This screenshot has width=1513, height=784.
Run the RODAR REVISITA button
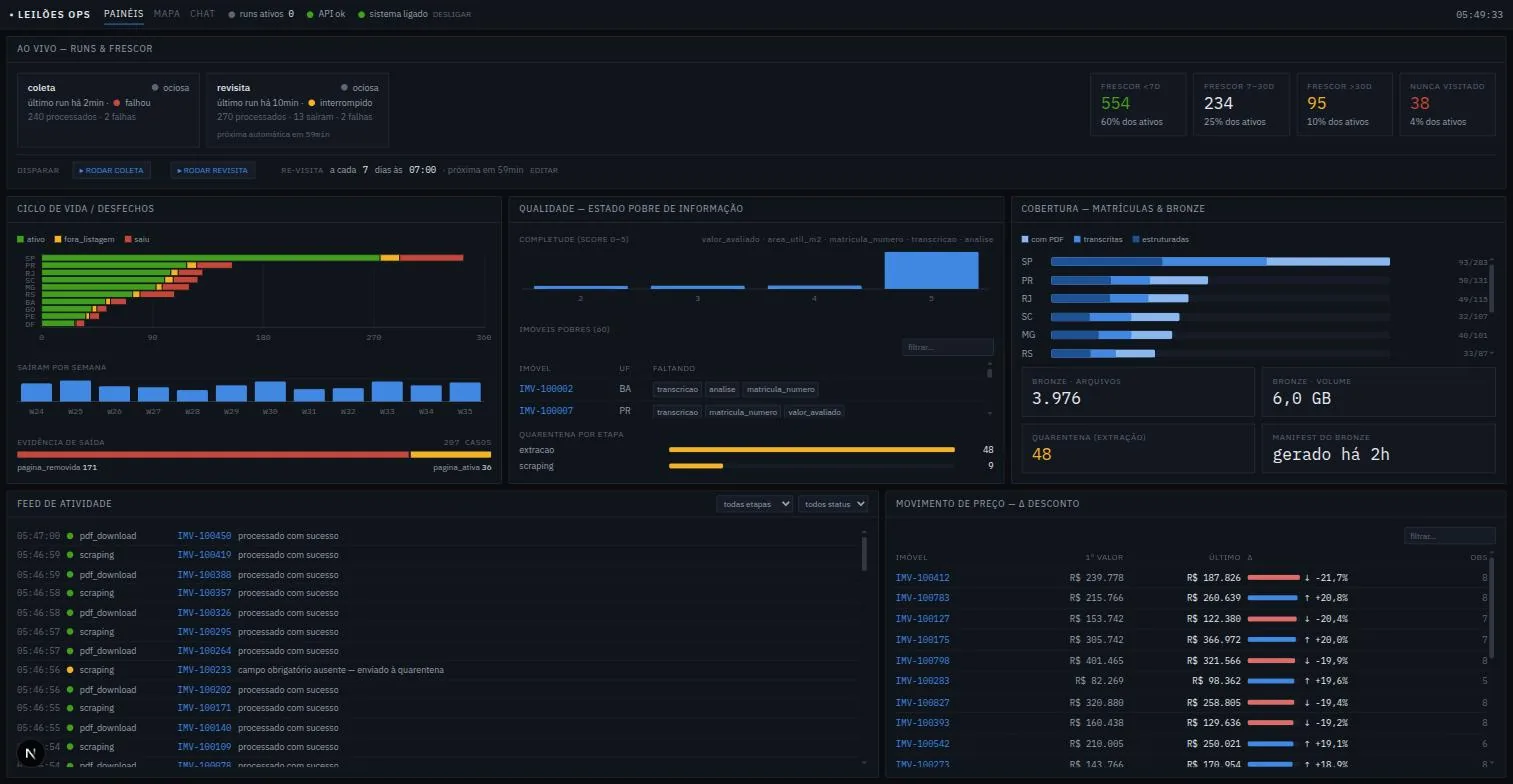(x=212, y=170)
